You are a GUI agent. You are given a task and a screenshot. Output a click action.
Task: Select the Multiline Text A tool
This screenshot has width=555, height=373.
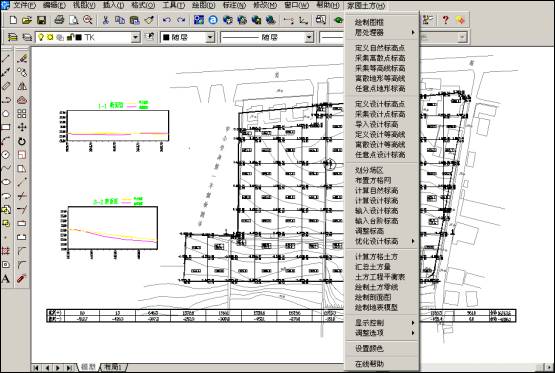coord(6,279)
